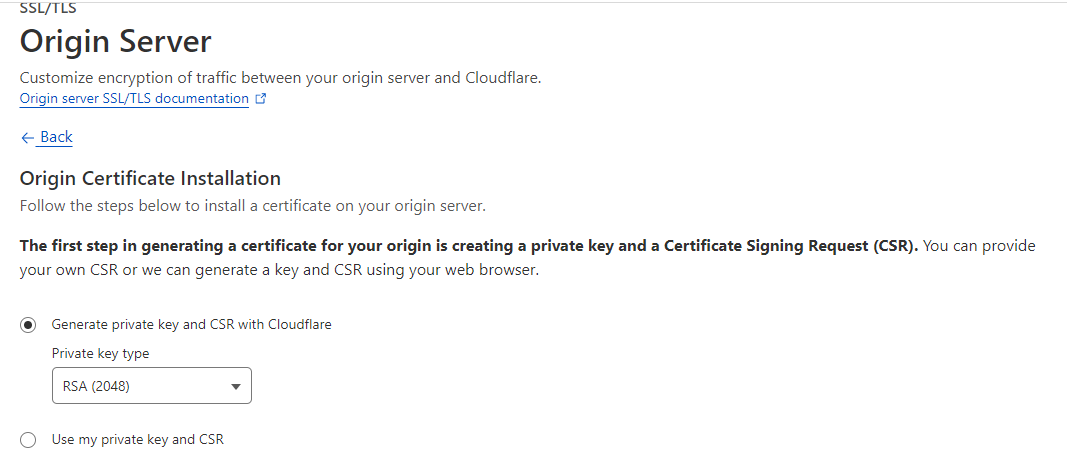Click the "Follow the steps below" instruction text

252,206
